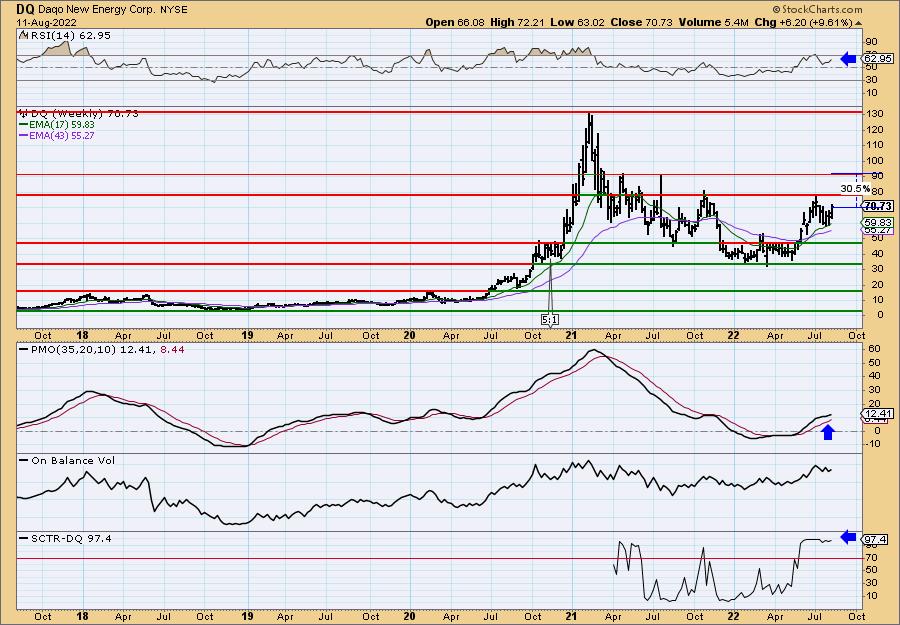Click the Open 66.08 value

coord(455,22)
